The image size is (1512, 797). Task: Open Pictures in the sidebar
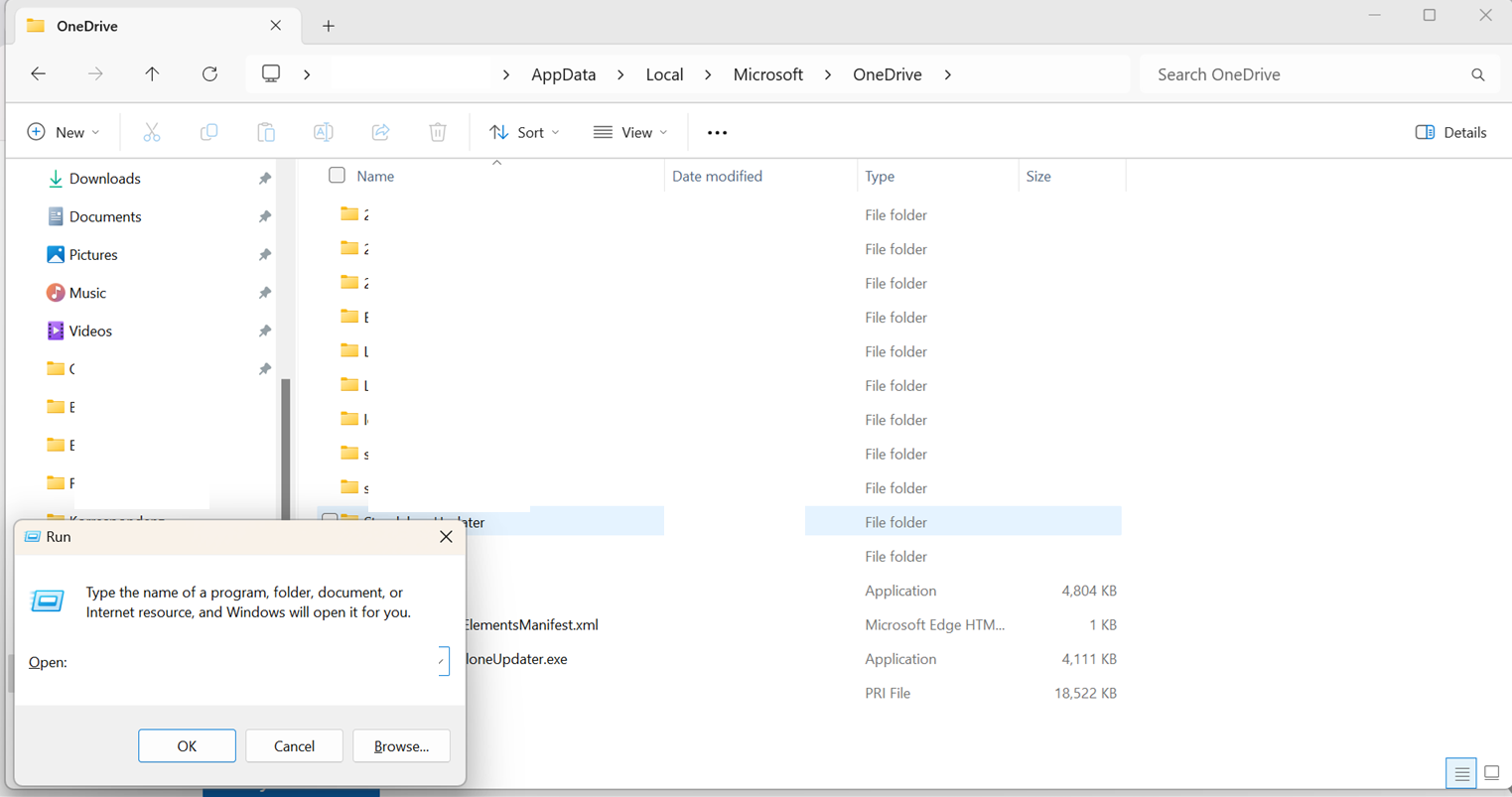coord(93,255)
